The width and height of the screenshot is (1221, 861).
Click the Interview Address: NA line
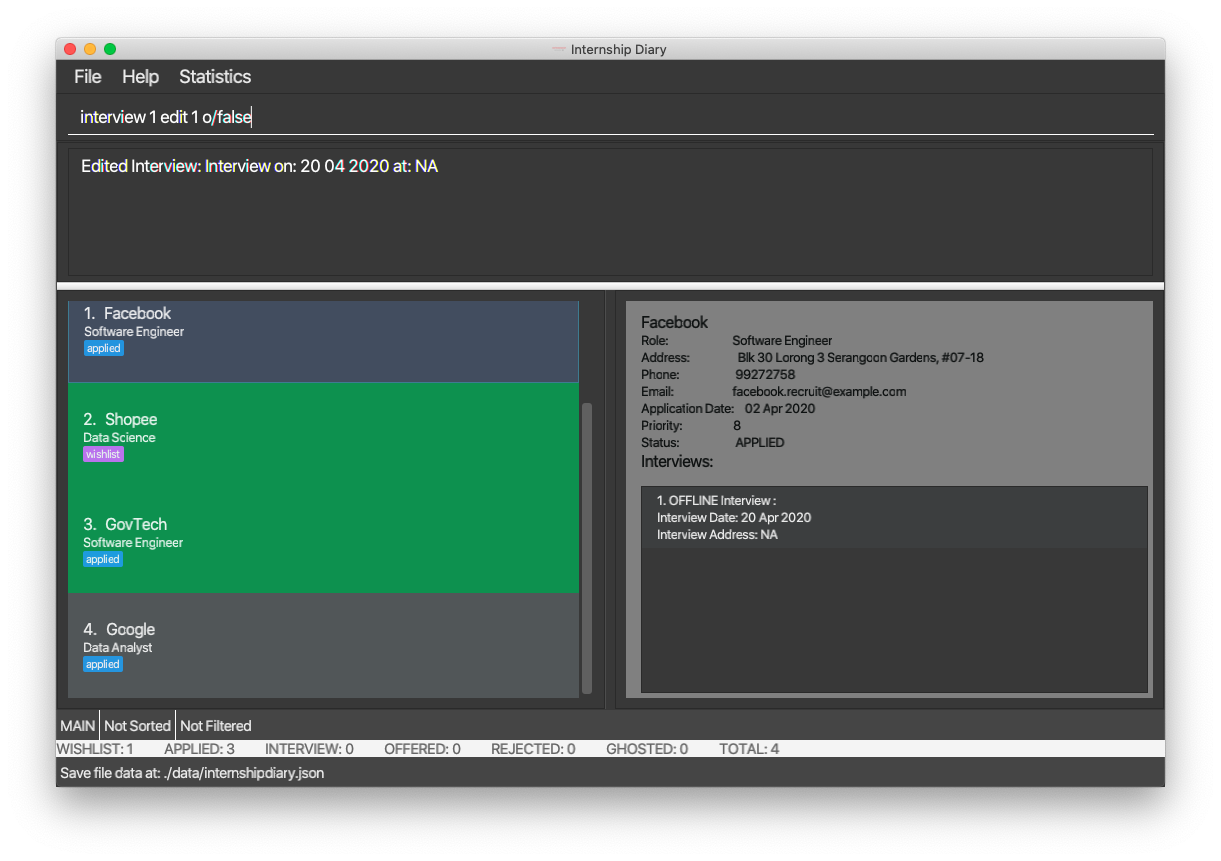(x=717, y=535)
